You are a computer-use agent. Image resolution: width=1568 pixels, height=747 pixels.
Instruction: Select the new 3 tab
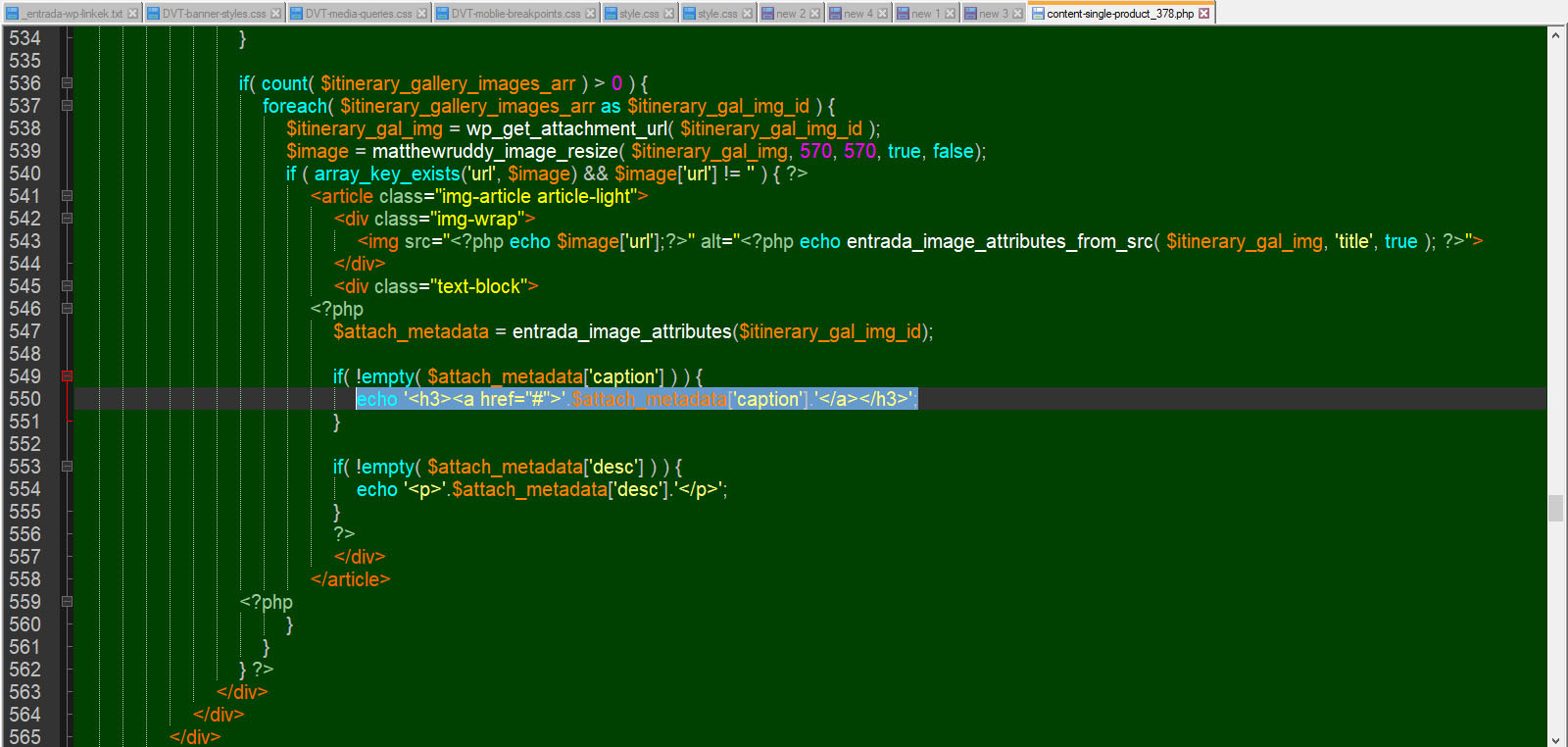(x=994, y=14)
